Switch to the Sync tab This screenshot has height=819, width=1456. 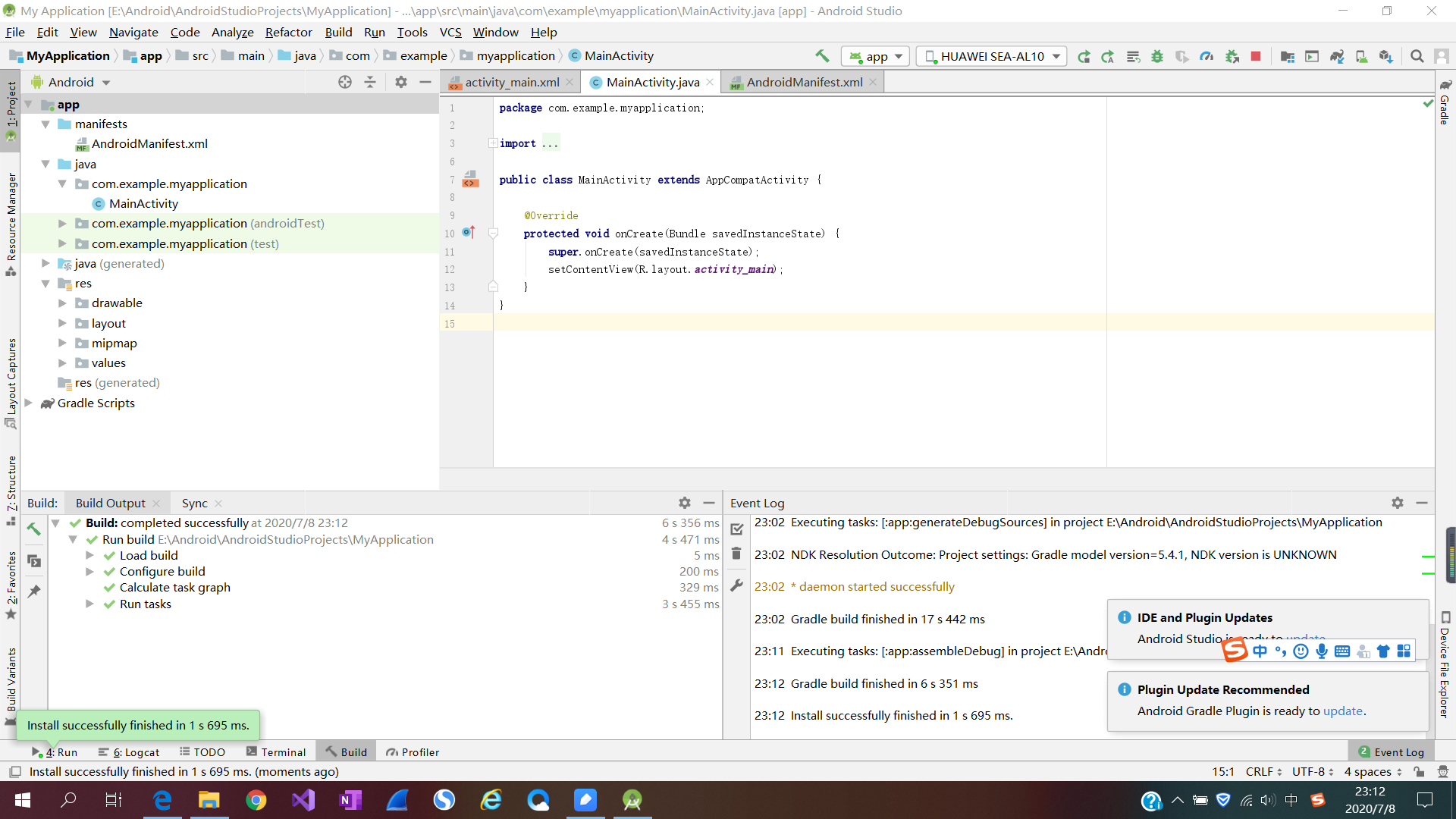[x=194, y=503]
